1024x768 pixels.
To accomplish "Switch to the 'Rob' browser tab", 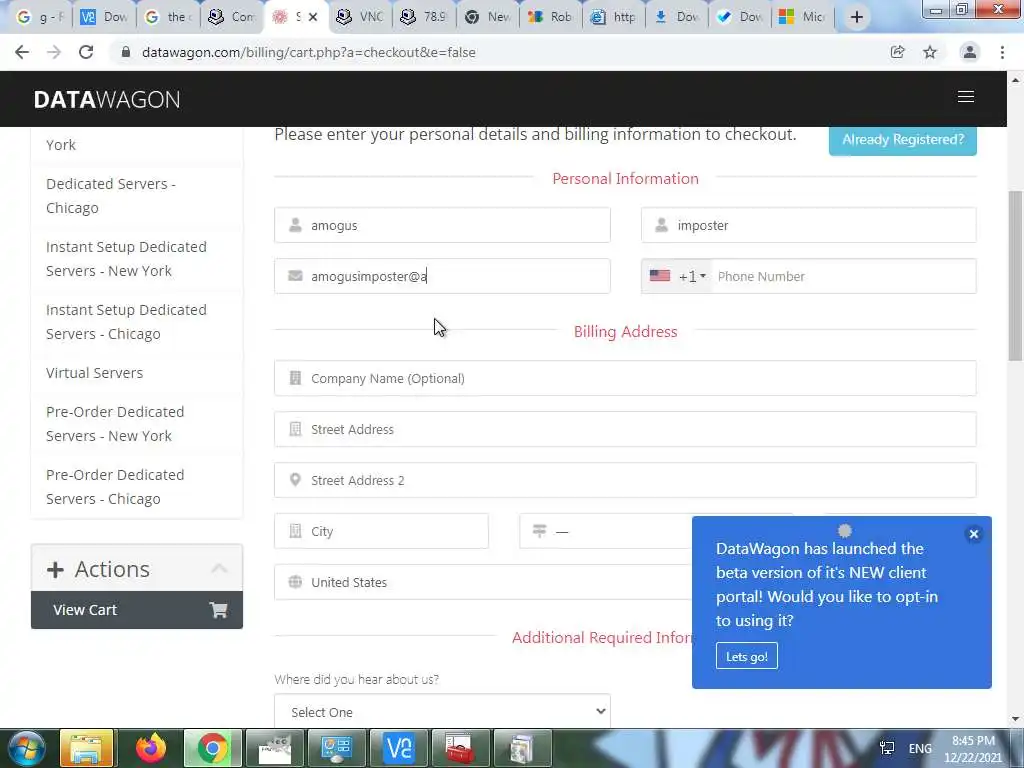I will 551,17.
